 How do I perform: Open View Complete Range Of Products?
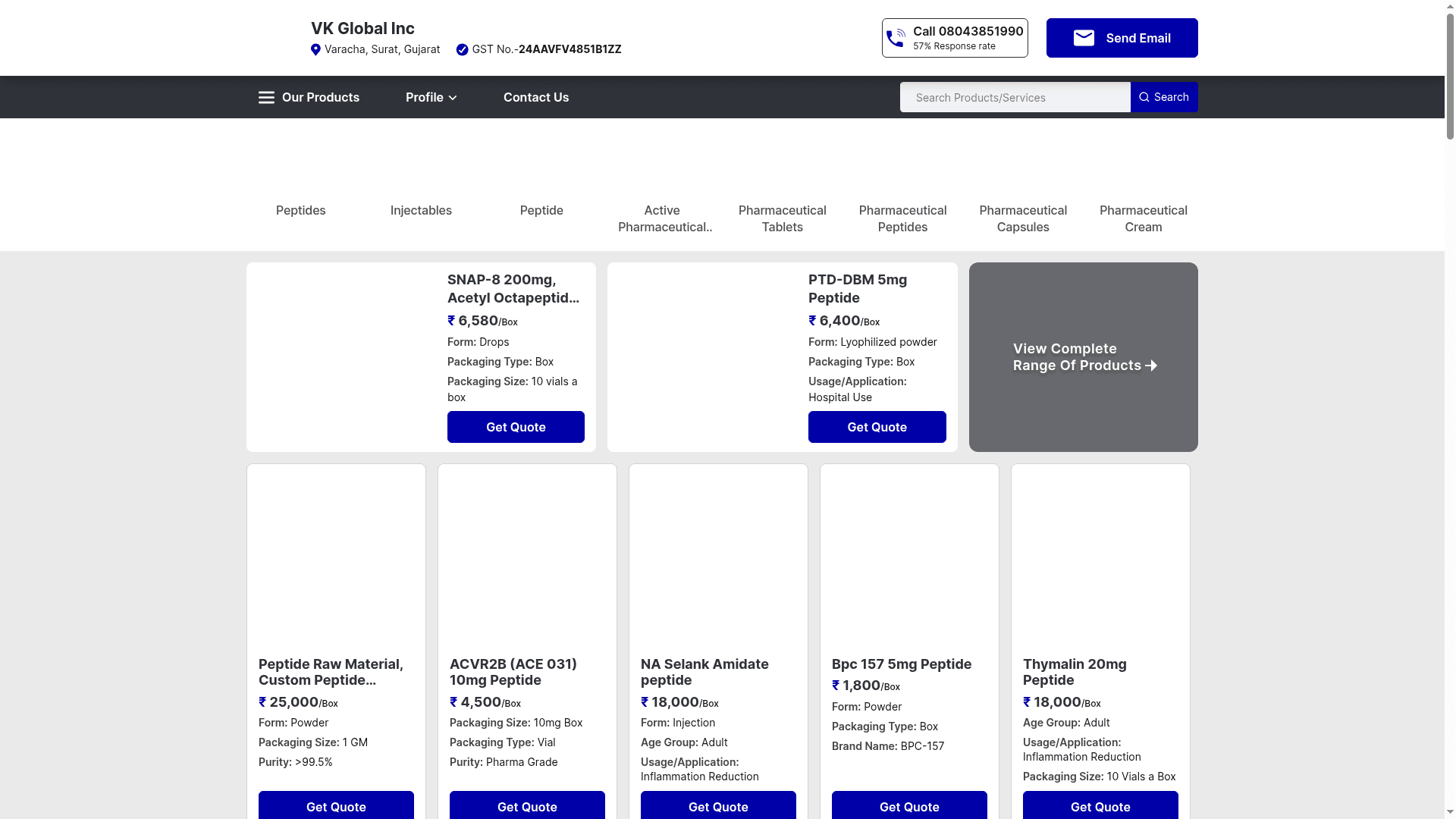tap(1083, 356)
